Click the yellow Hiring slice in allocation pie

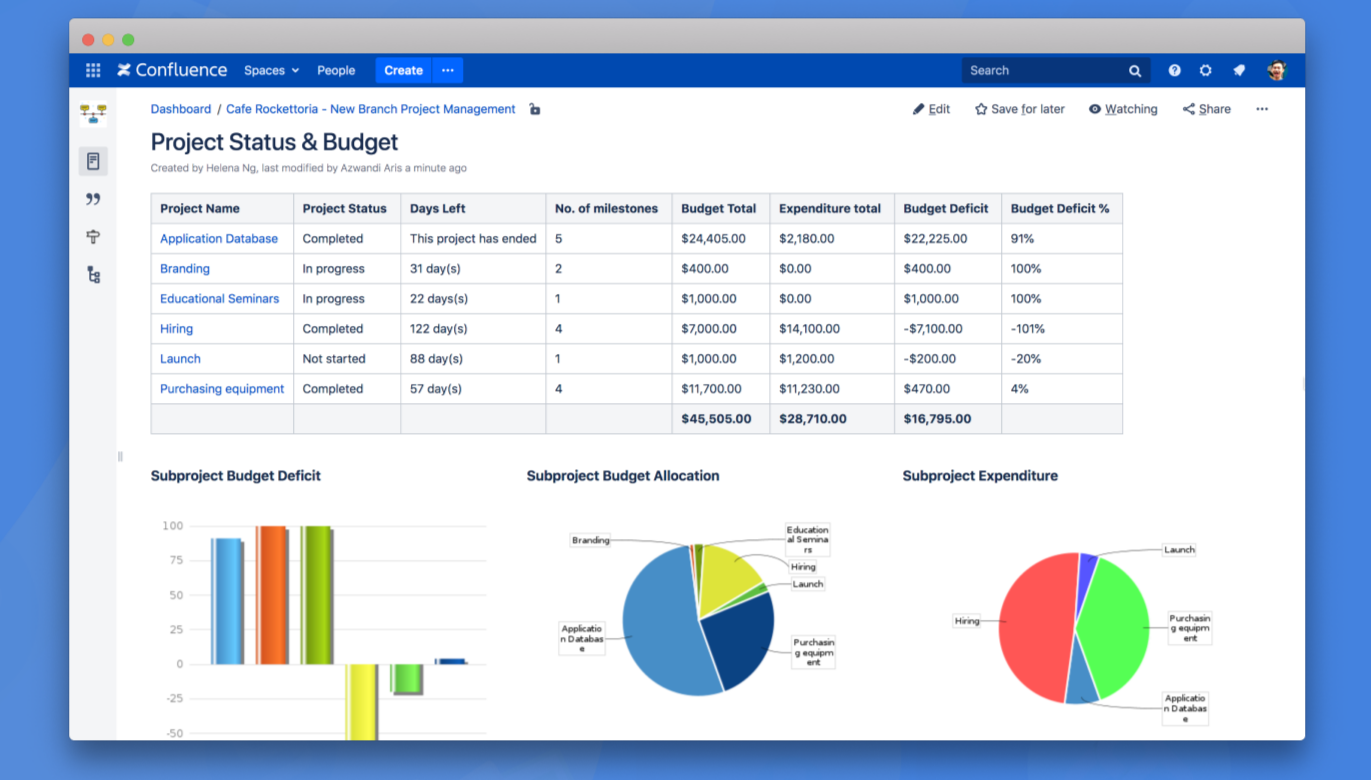(x=728, y=578)
